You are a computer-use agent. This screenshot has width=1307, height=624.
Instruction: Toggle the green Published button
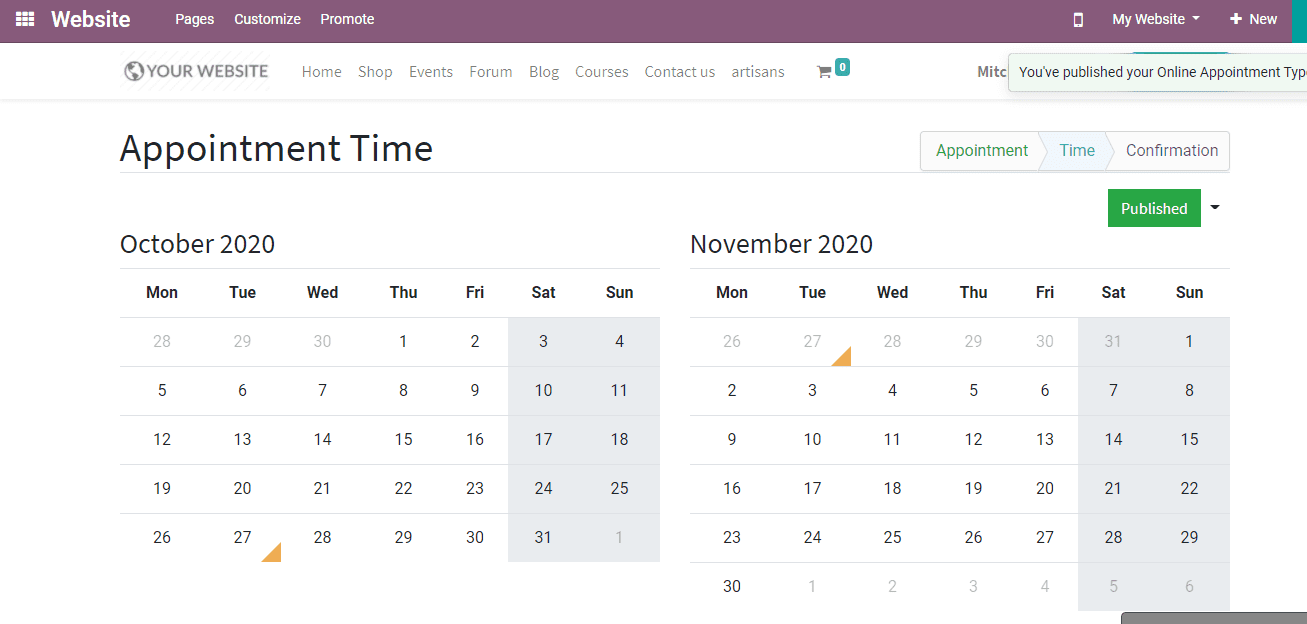point(1154,208)
